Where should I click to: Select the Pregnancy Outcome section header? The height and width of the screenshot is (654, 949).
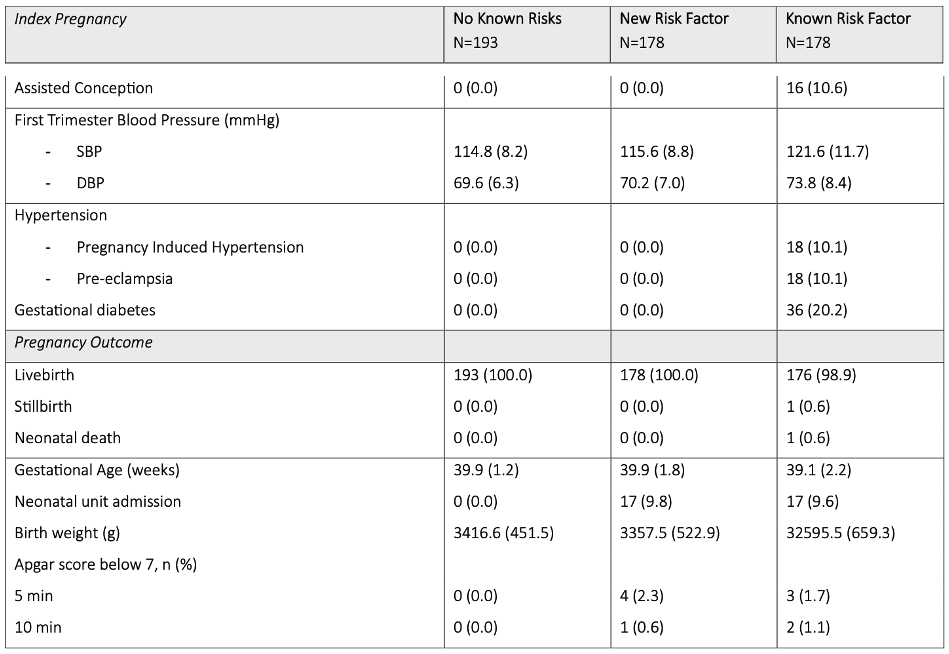coord(84,342)
